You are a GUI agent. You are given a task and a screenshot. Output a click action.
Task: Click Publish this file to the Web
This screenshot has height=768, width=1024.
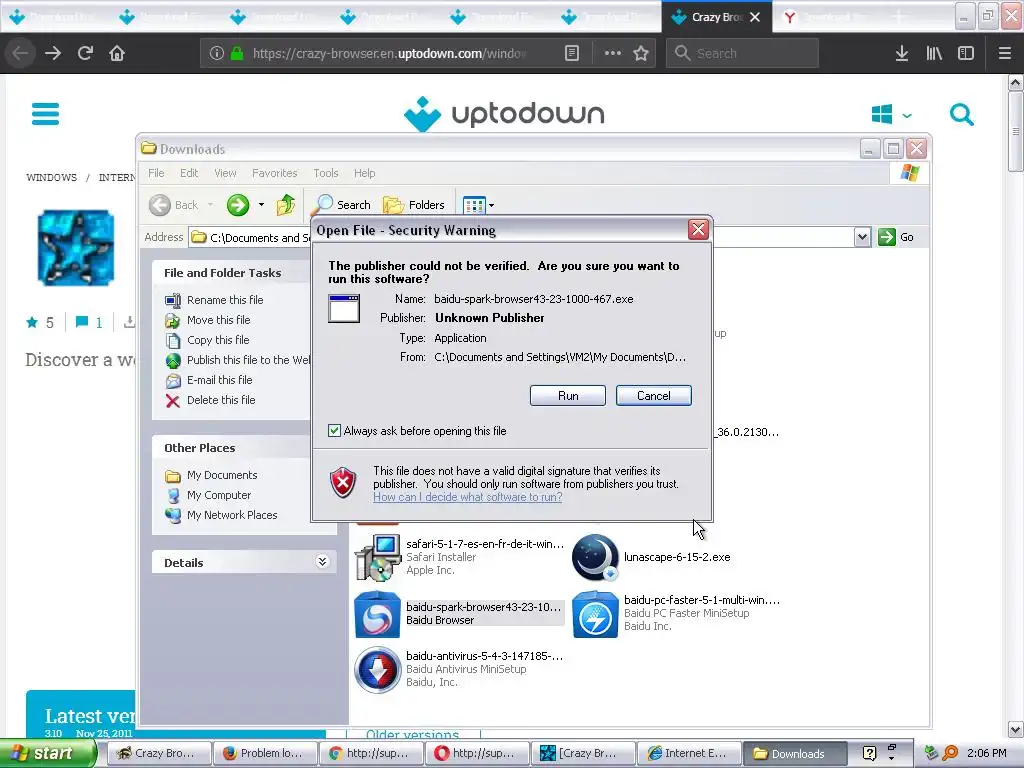pyautogui.click(x=248, y=360)
